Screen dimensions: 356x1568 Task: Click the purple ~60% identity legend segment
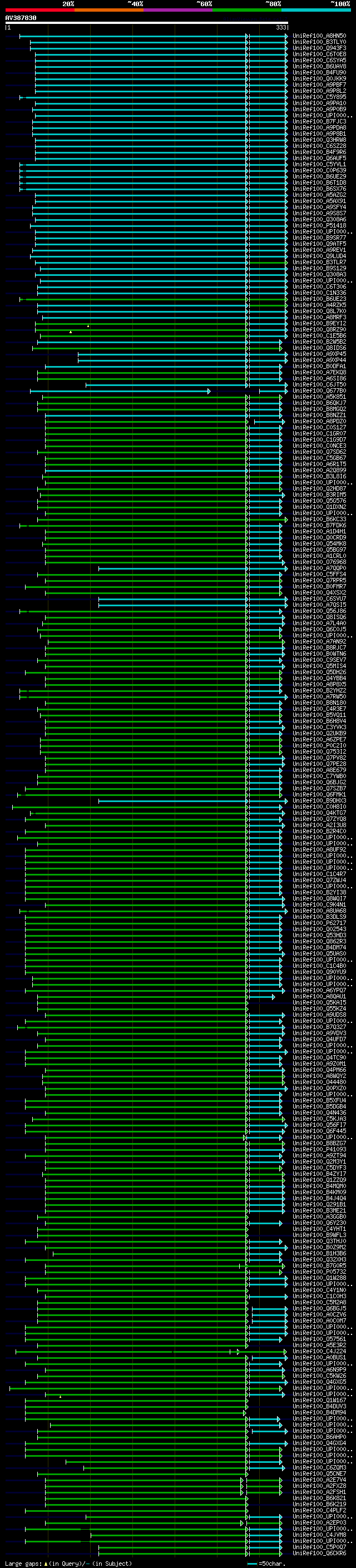point(177,10)
